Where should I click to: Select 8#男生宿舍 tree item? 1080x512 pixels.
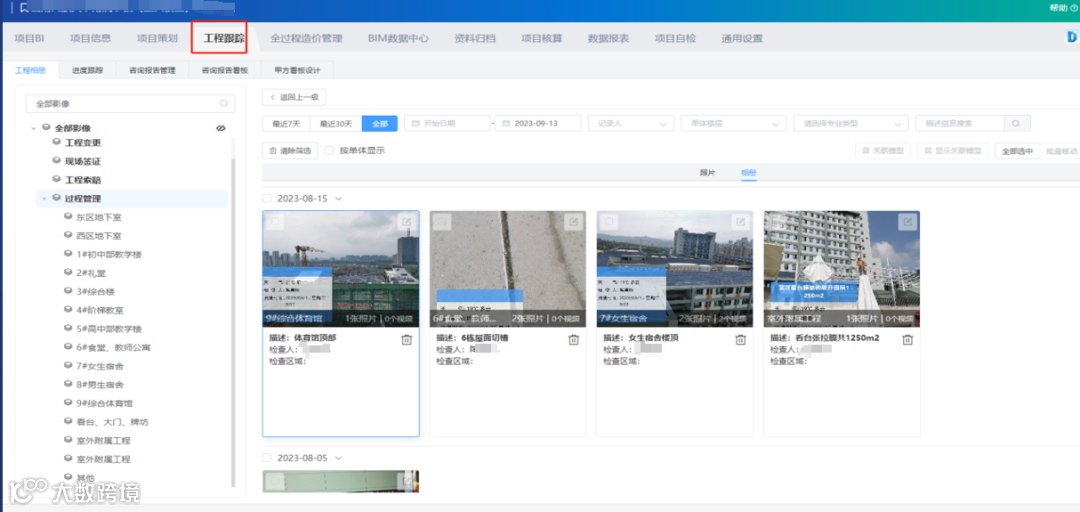[x=100, y=385]
